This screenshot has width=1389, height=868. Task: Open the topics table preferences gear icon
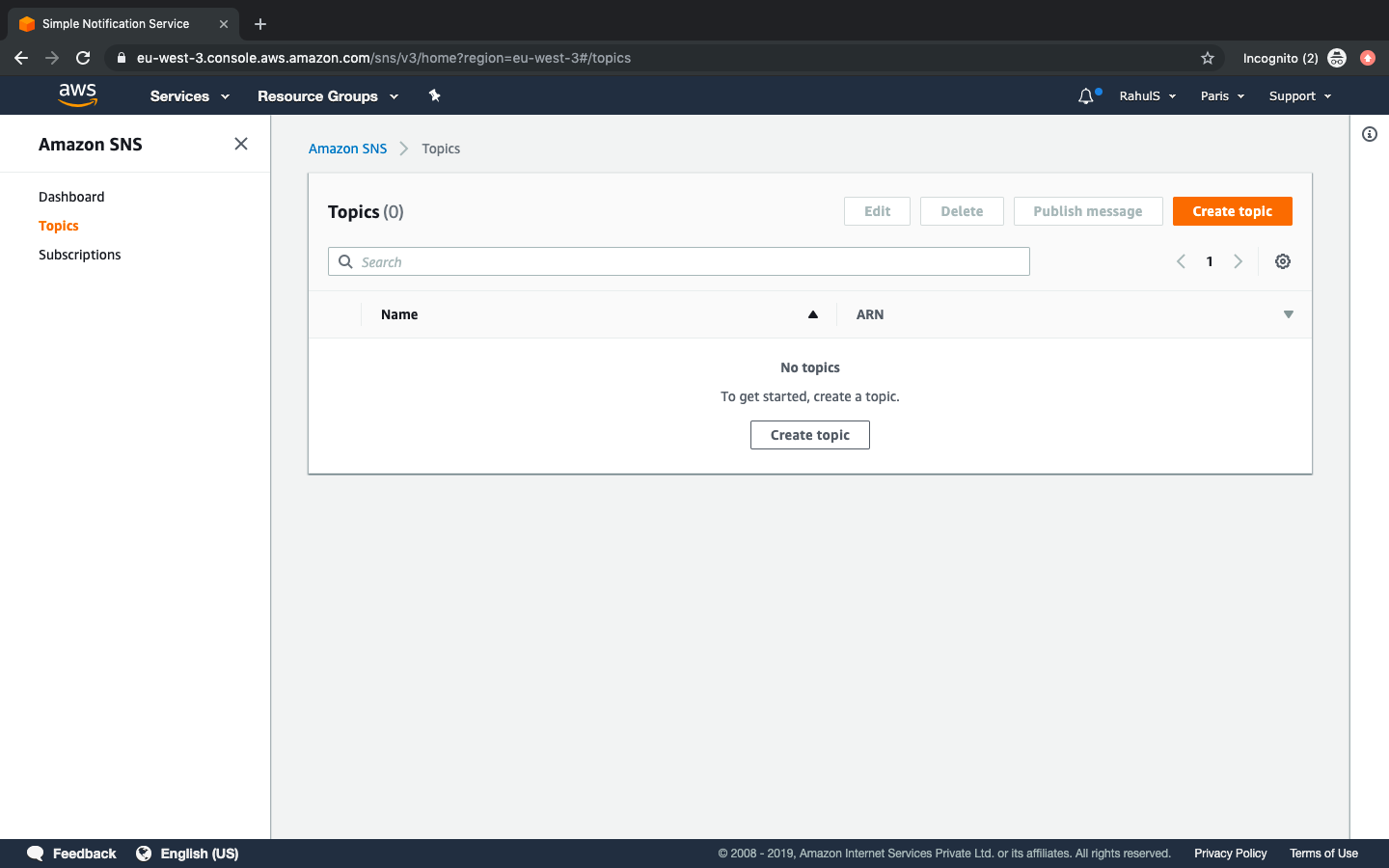tap(1283, 260)
